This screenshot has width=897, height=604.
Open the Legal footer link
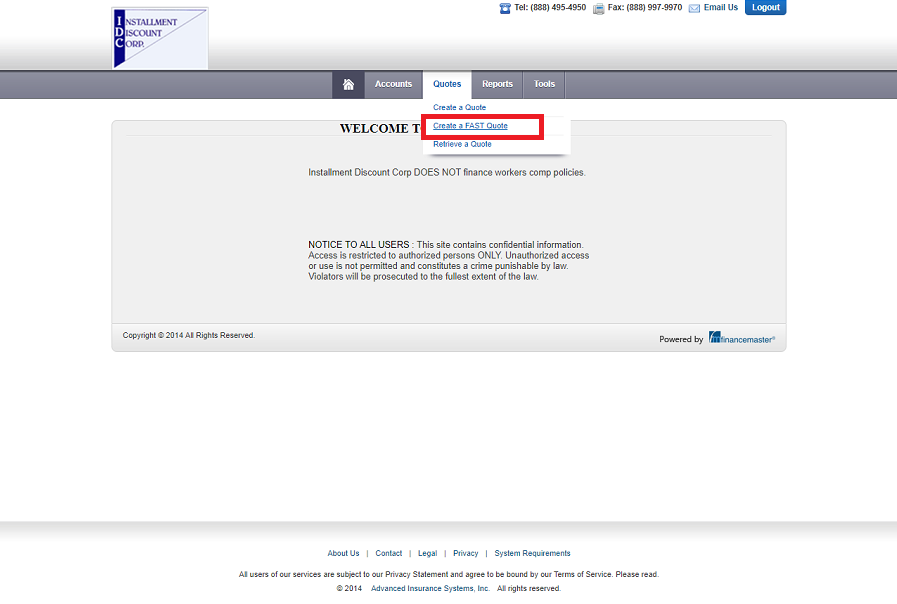click(x=427, y=553)
